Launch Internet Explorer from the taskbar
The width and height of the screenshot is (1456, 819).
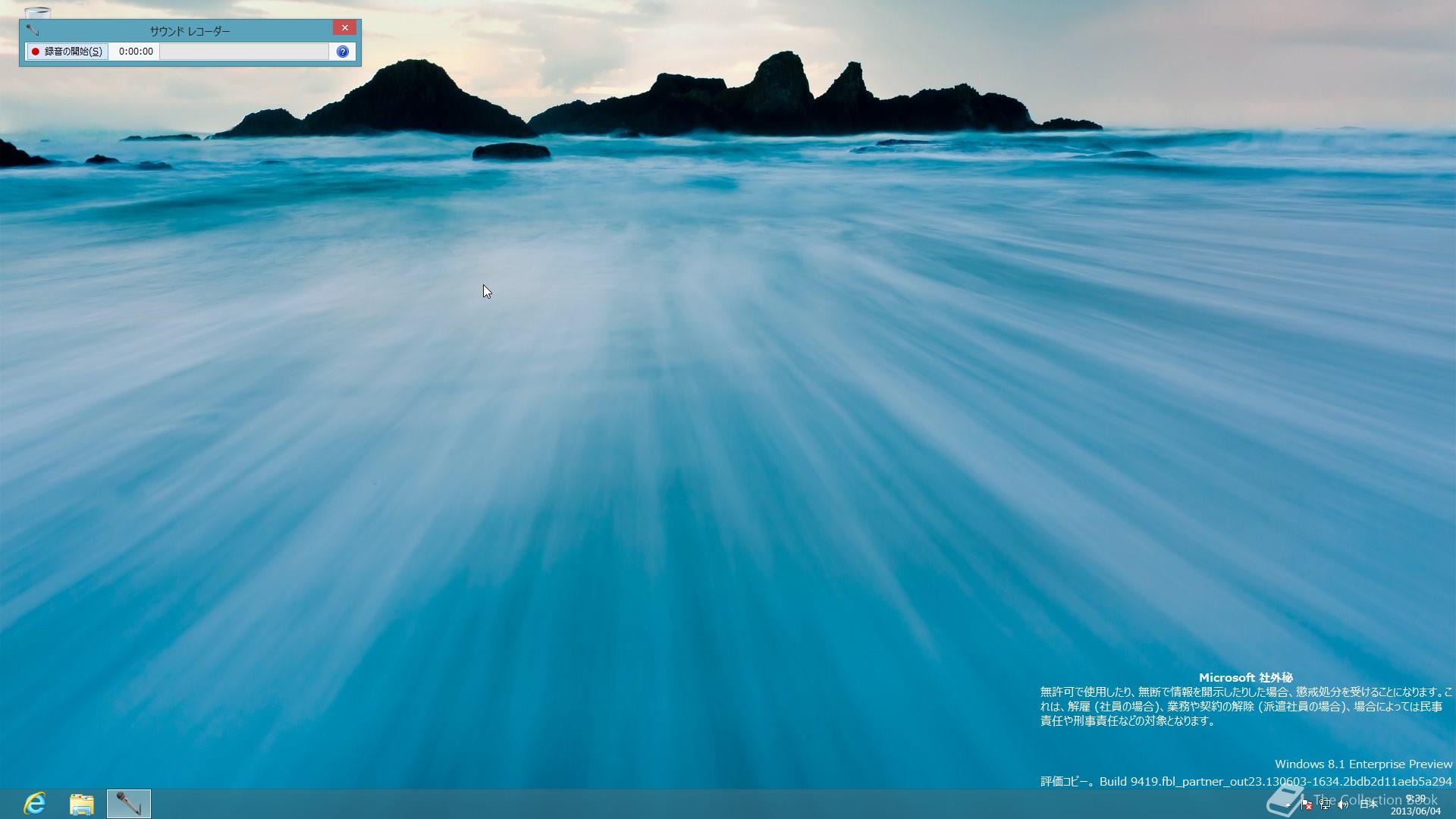click(35, 804)
